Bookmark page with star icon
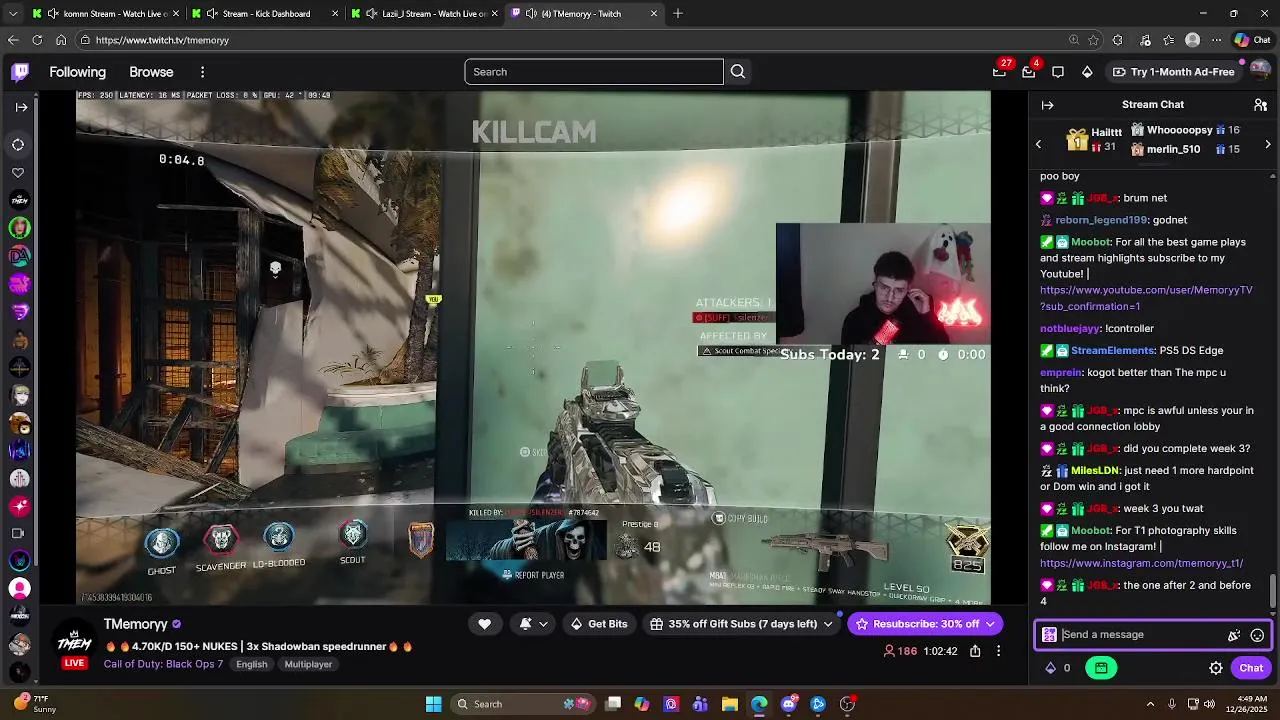The image size is (1280, 720). [x=1093, y=40]
